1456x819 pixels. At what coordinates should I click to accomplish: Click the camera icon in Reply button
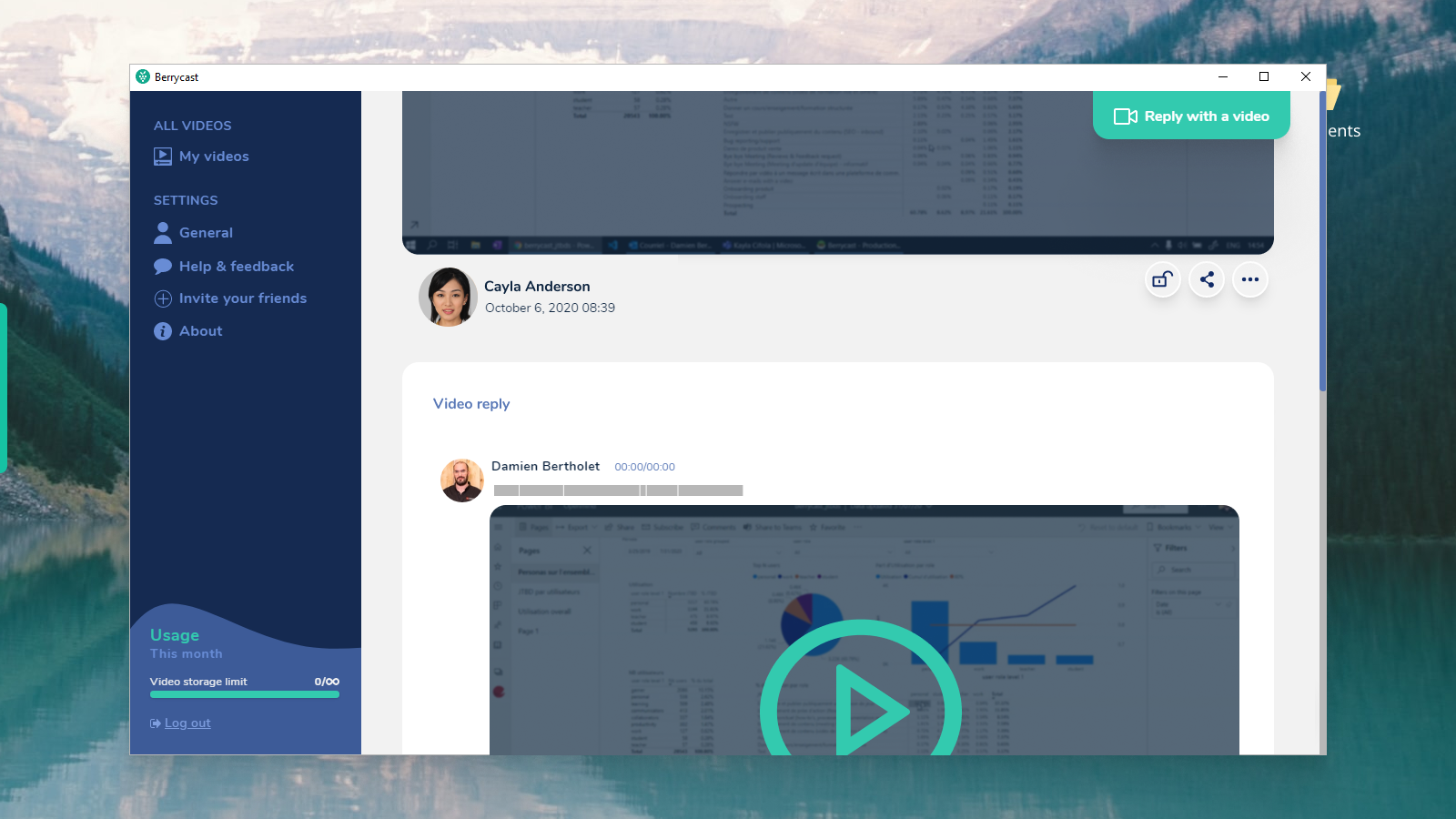(x=1126, y=116)
